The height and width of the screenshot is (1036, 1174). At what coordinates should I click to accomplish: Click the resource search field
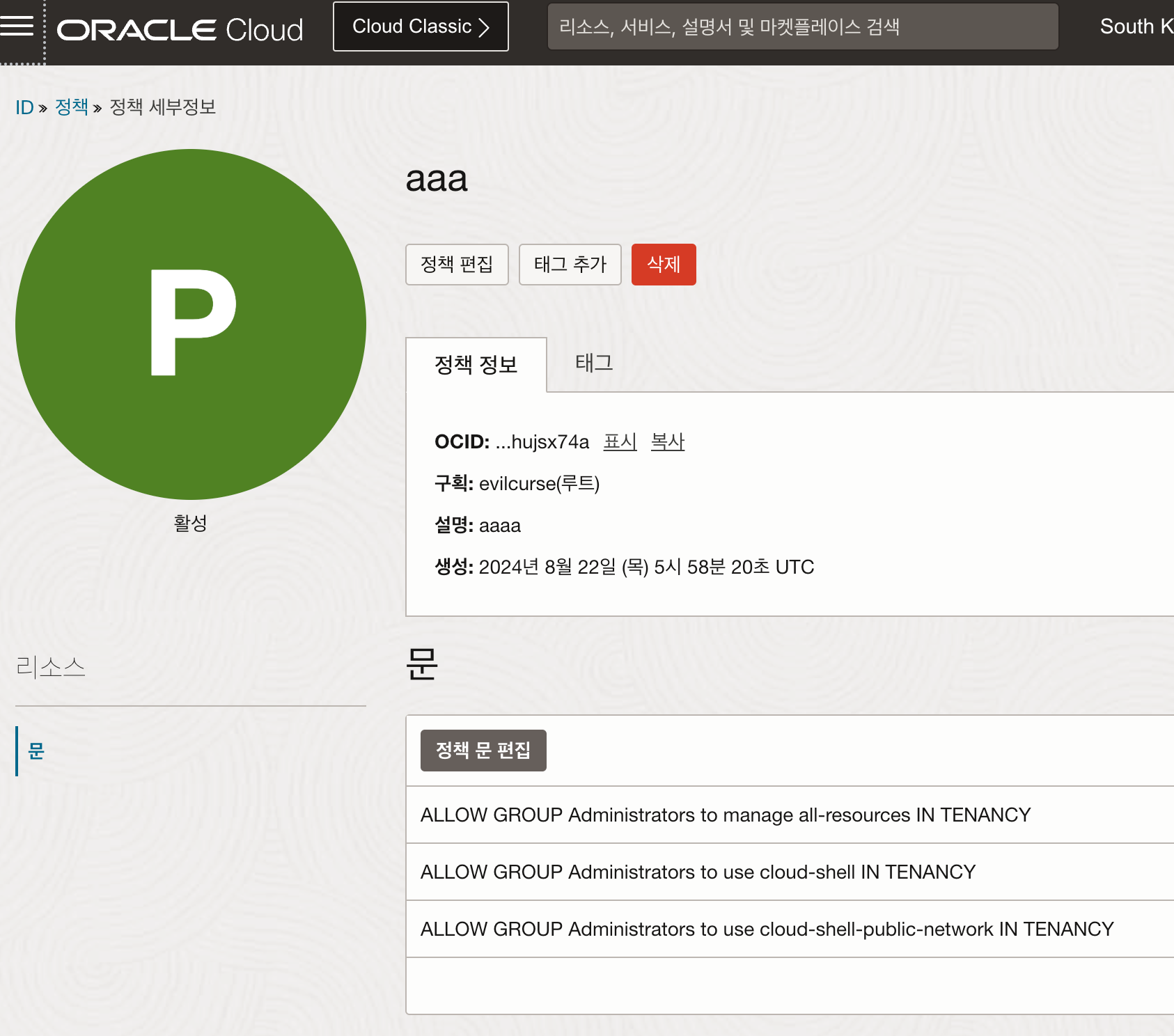tap(802, 26)
